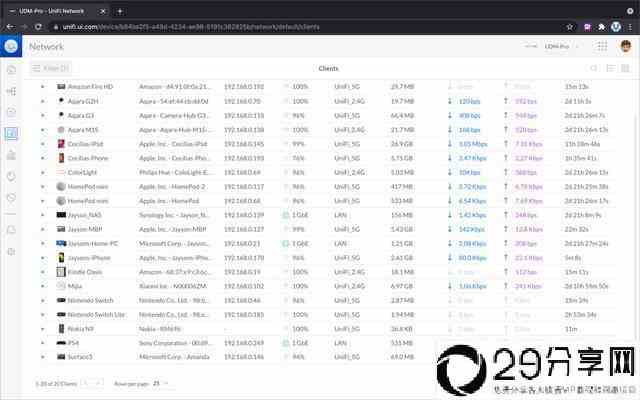This screenshot has height=400, width=640.
Task: Expand the Mijia row
Action: 42,286
